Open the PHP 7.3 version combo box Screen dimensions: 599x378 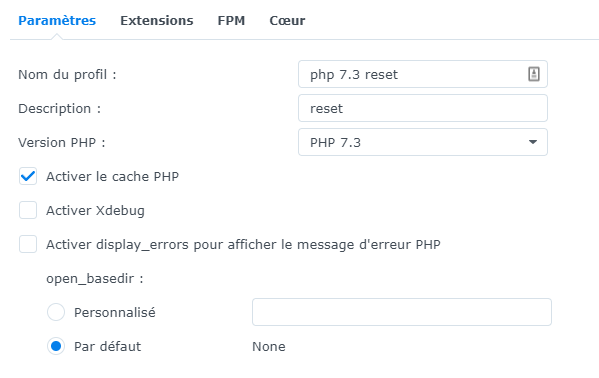click(x=423, y=142)
